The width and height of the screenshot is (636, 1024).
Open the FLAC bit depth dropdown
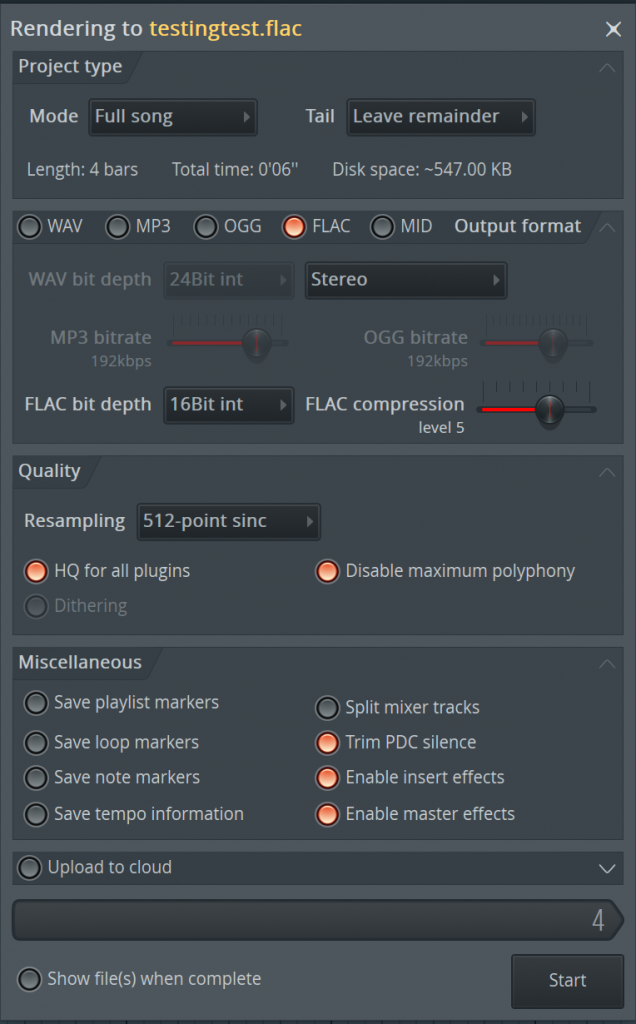click(228, 405)
